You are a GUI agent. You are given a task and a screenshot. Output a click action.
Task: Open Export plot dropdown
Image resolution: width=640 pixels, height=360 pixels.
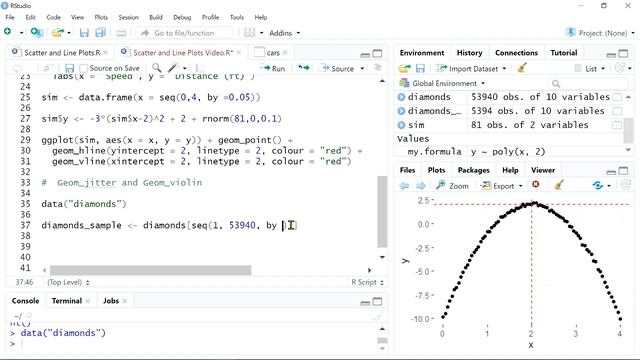coord(502,186)
